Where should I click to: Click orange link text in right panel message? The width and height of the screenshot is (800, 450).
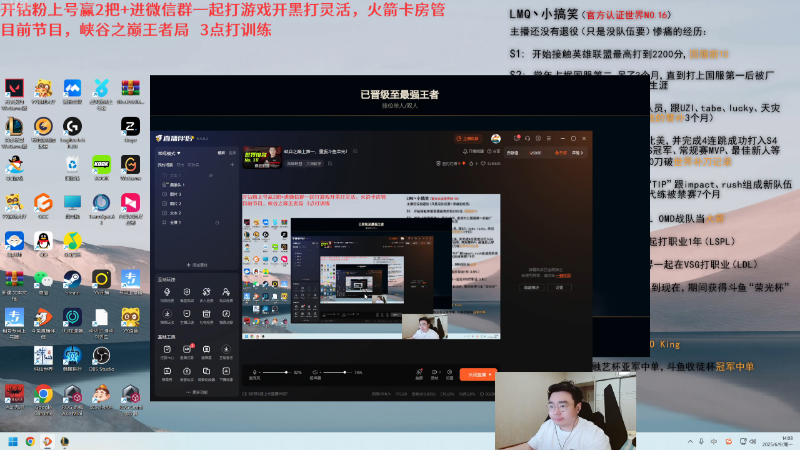tap(563, 276)
